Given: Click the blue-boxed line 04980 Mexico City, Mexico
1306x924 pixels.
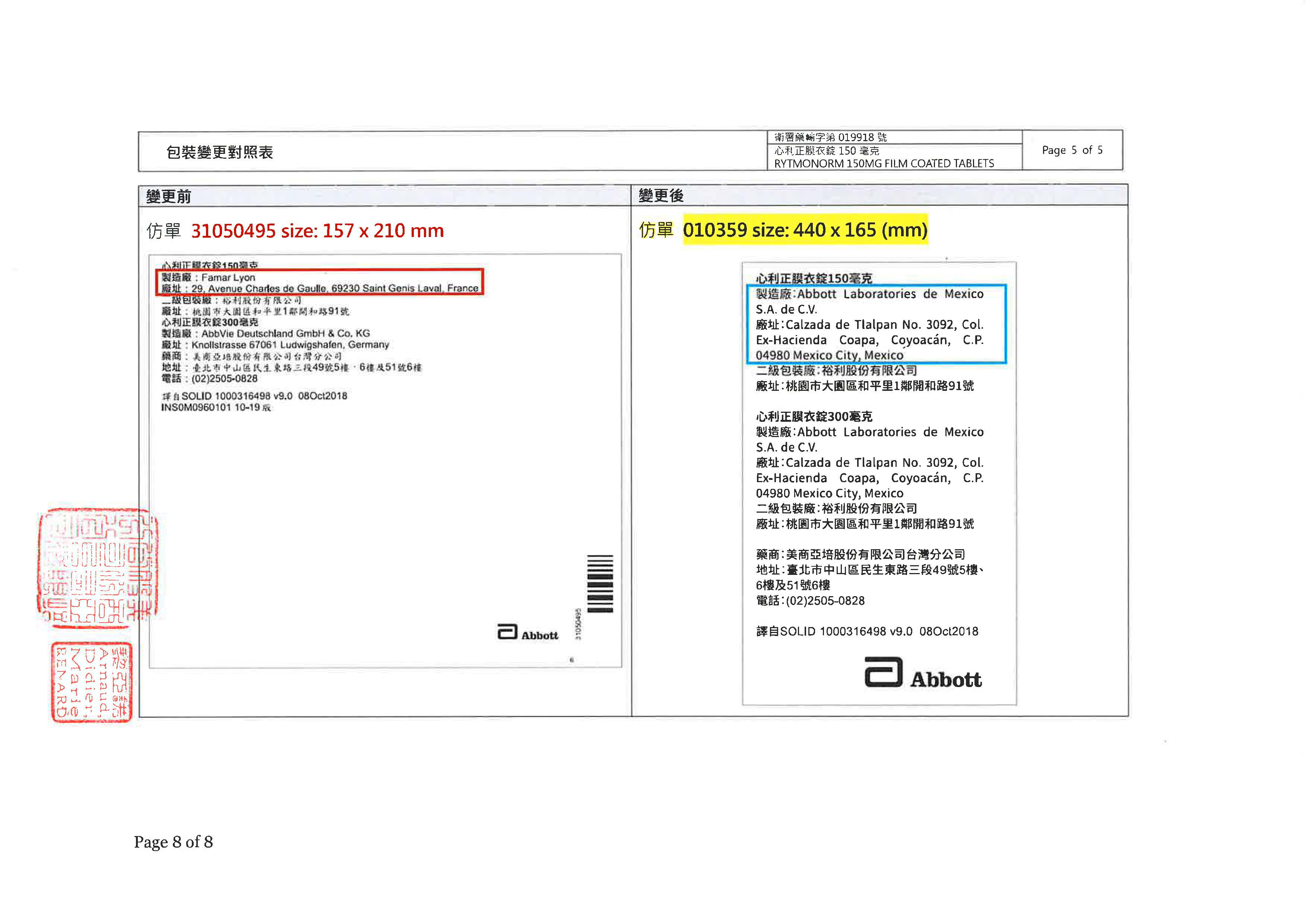Looking at the screenshot, I should pos(829,355).
